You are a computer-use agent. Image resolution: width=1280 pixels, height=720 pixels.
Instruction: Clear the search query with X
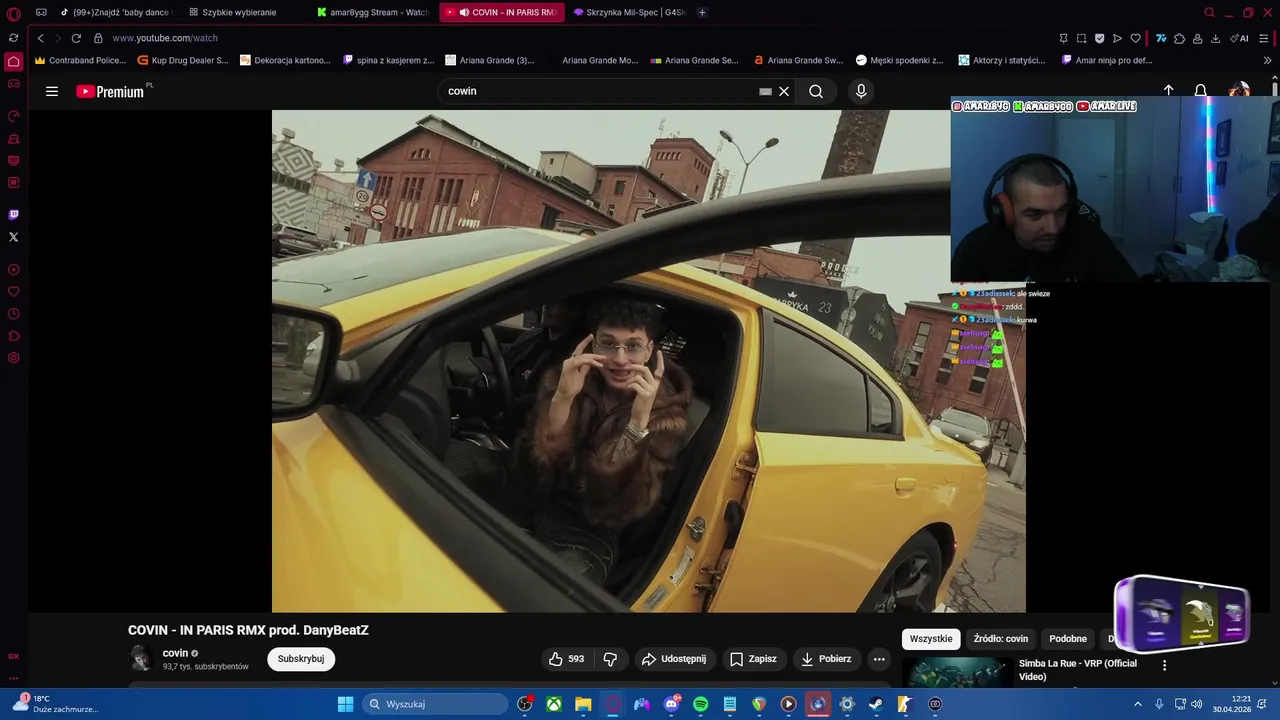tap(784, 91)
